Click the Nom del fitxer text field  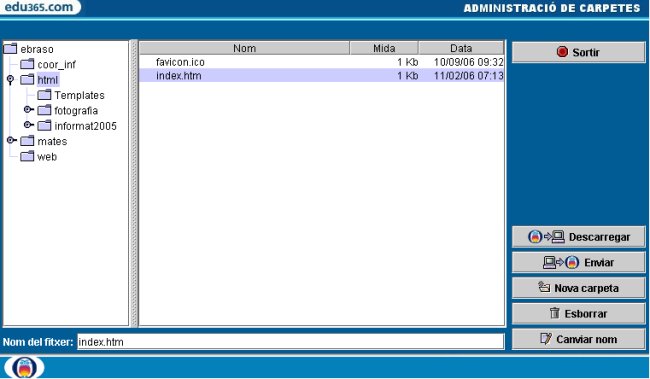291,342
